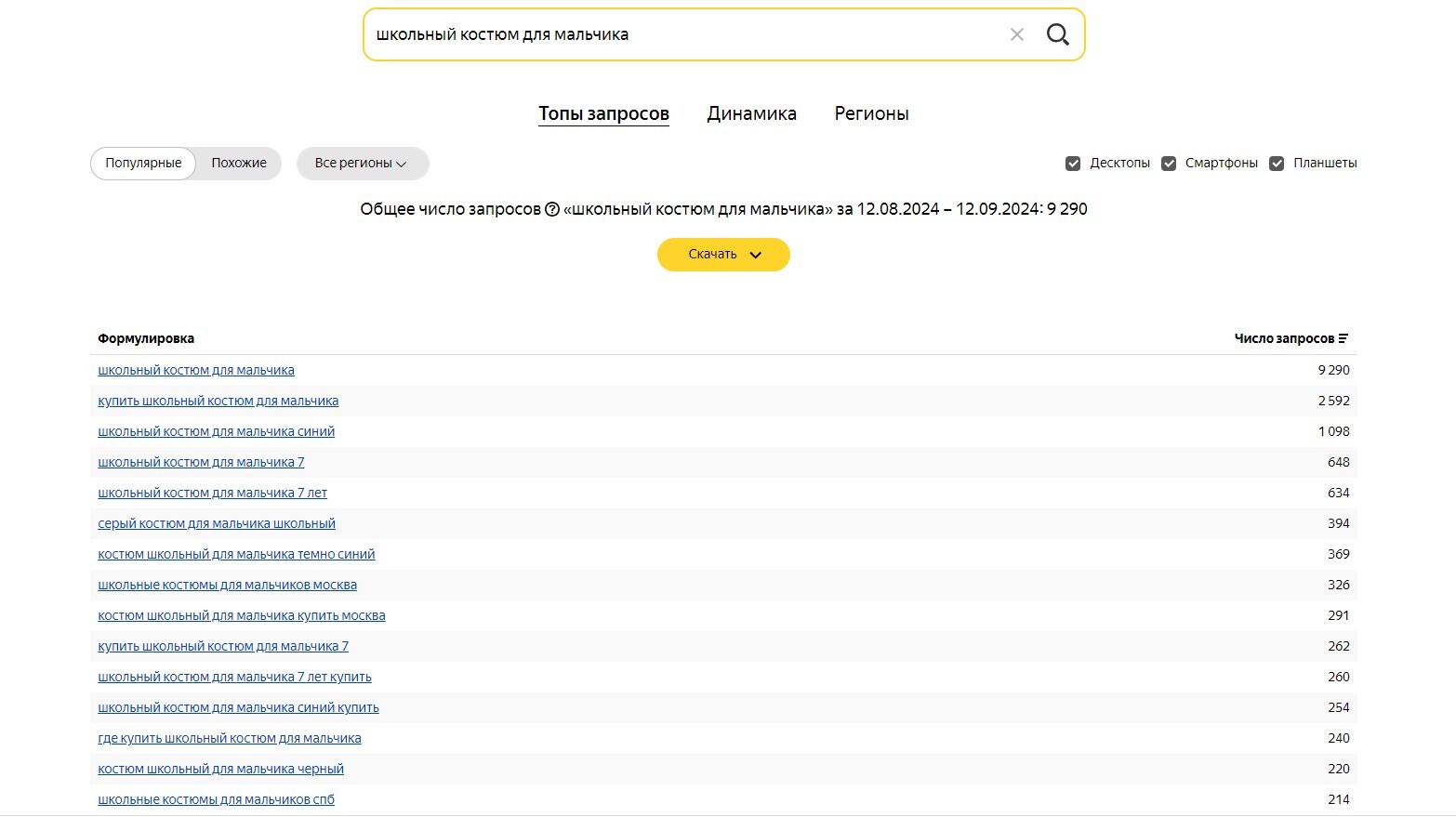This screenshot has height=817, width=1456.
Task: Click the Число запросов column header text
Action: pyautogui.click(x=1284, y=338)
